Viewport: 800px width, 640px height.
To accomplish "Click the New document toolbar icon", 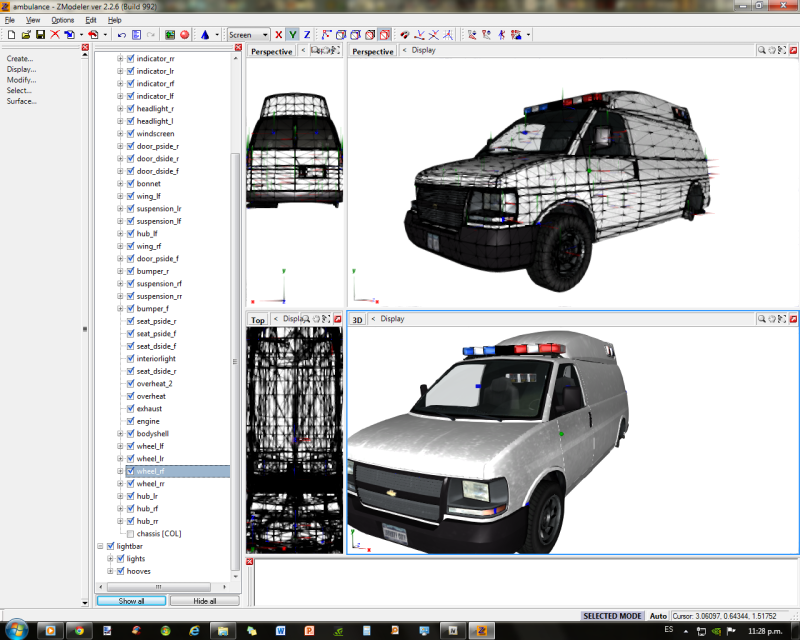I will point(10,34).
